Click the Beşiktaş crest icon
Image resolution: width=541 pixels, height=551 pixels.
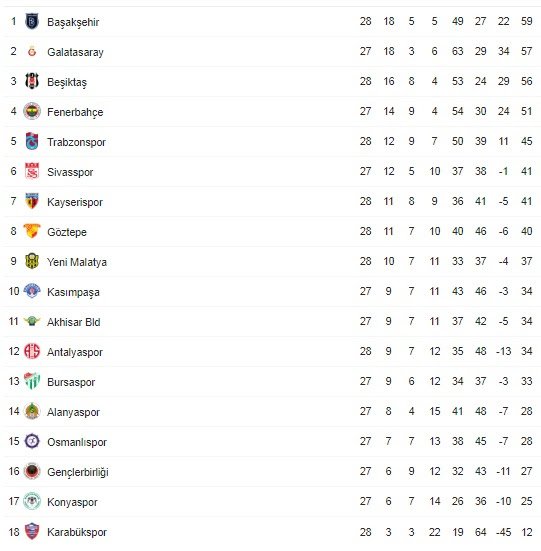click(32, 81)
